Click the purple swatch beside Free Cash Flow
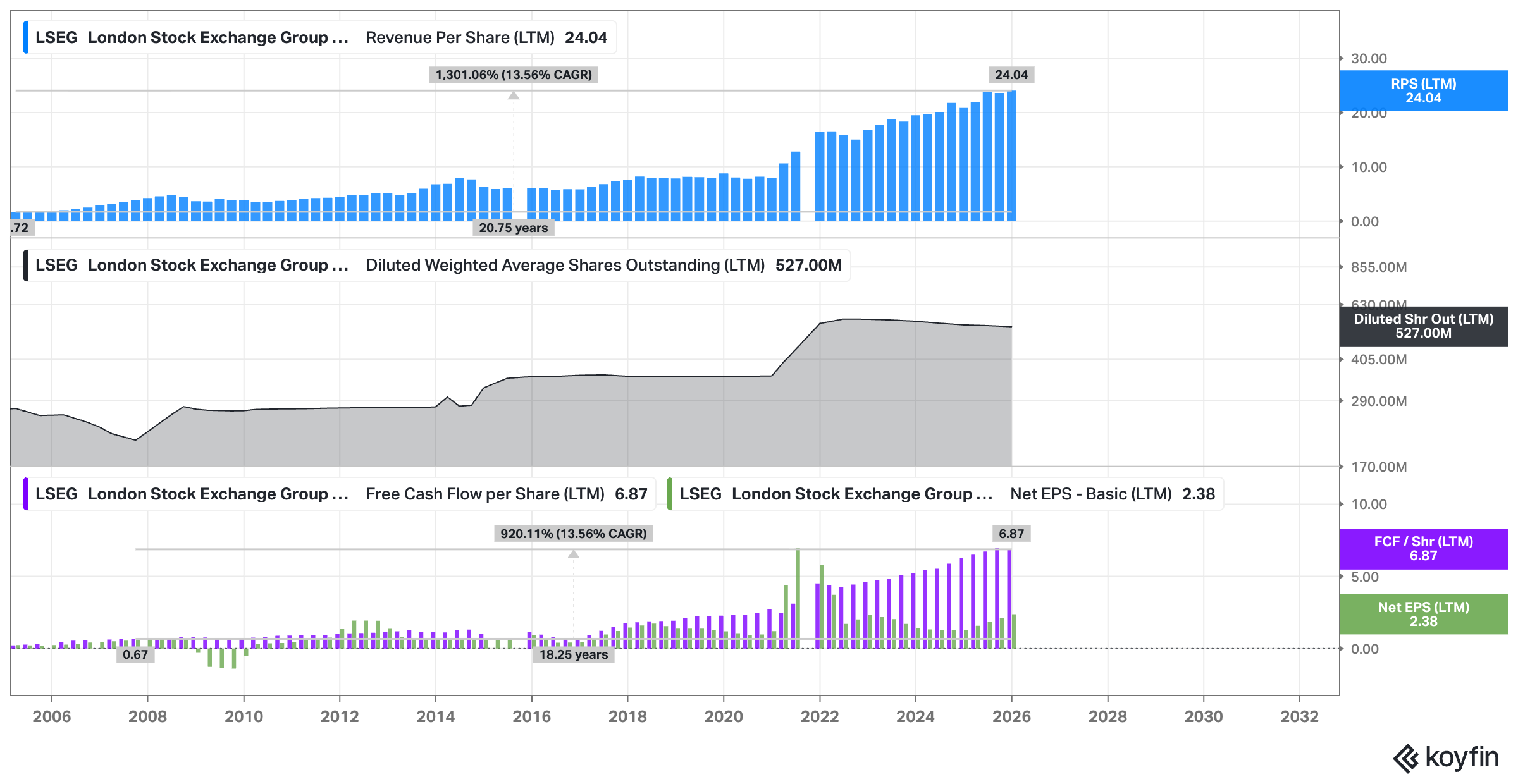The height and width of the screenshot is (784, 1518). (x=25, y=494)
